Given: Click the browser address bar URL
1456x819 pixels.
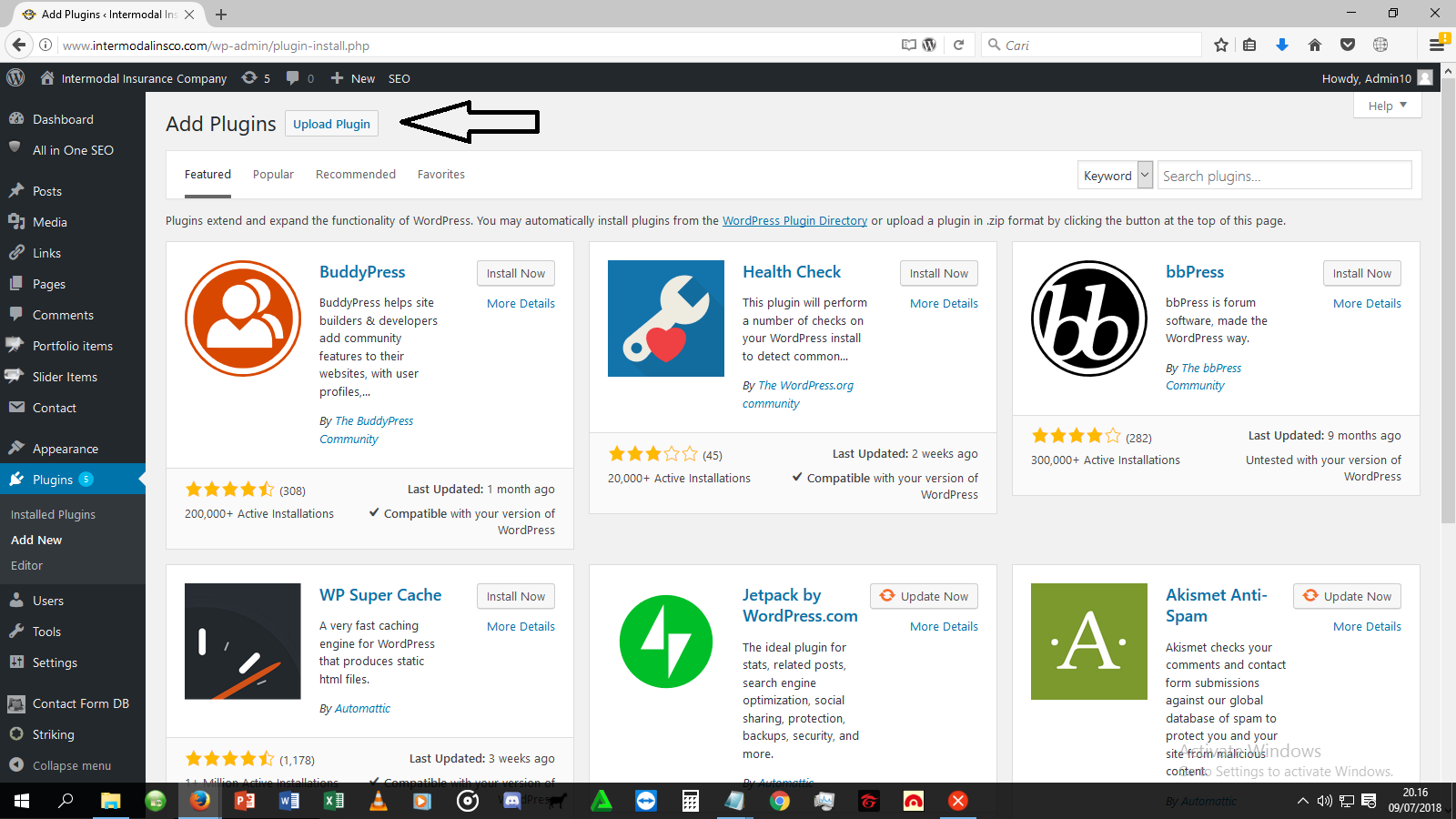Looking at the screenshot, I should pos(216,45).
